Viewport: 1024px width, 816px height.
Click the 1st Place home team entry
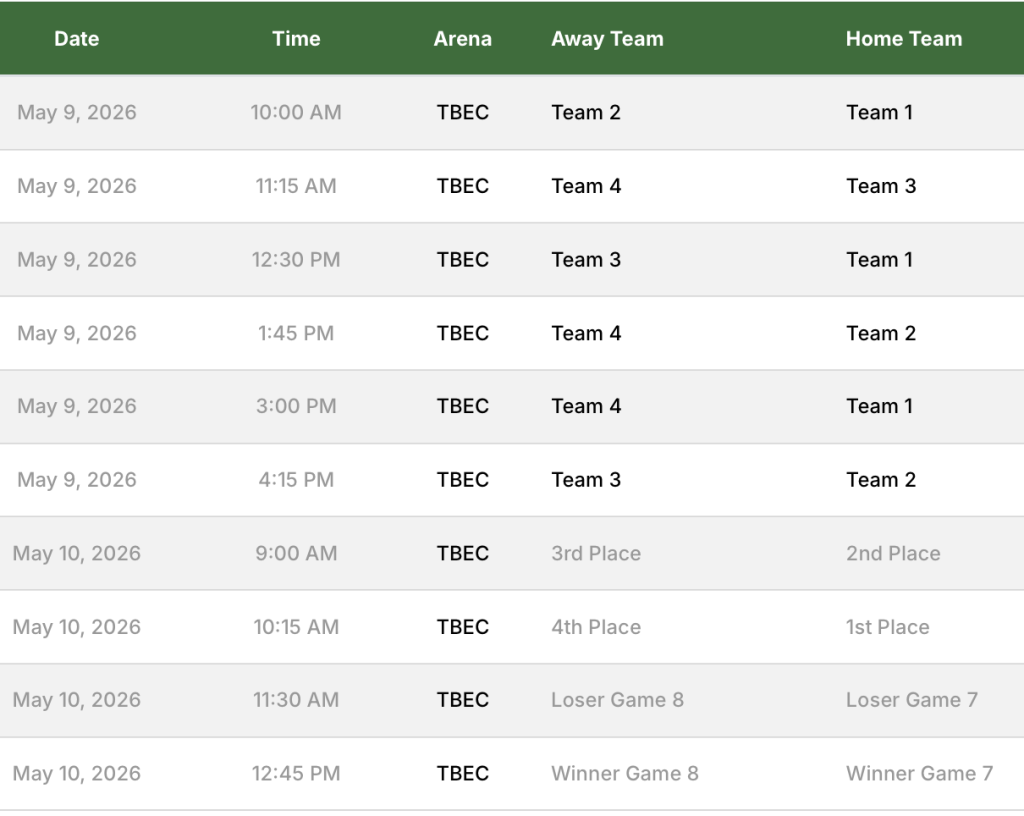click(888, 627)
